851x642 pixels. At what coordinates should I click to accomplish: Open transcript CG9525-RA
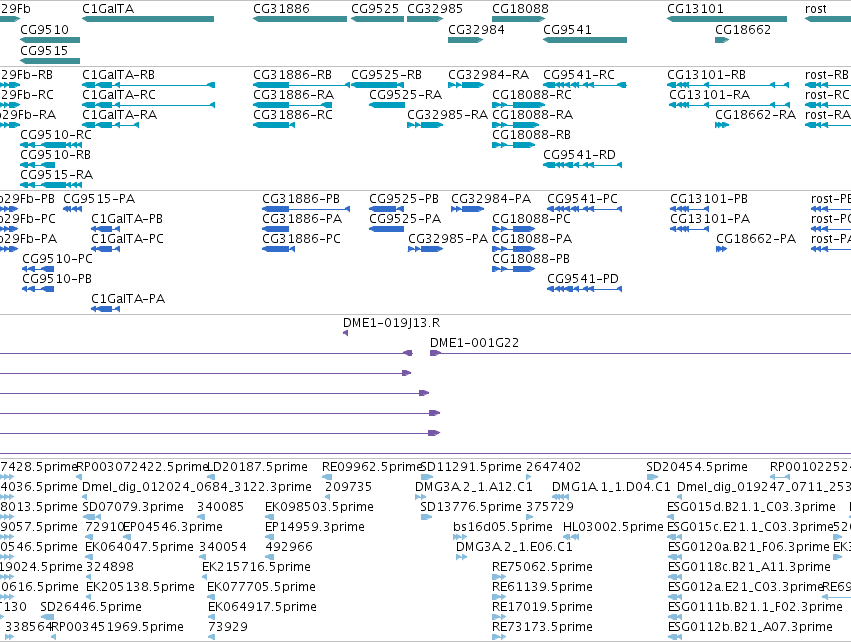click(x=405, y=94)
